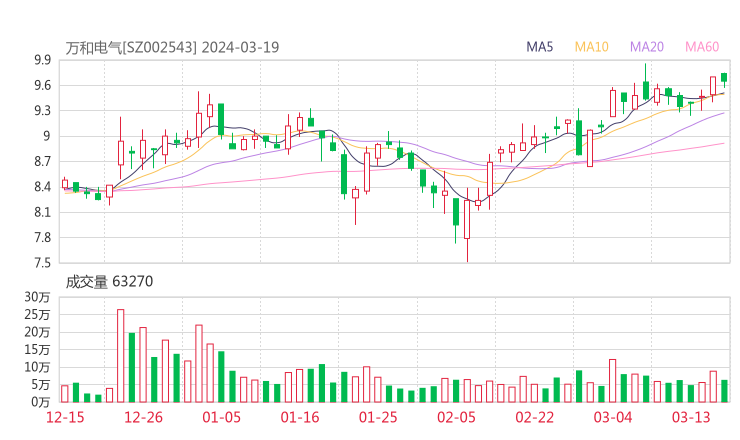
Task: Click the 02-05 date axis label
Action: (456, 417)
